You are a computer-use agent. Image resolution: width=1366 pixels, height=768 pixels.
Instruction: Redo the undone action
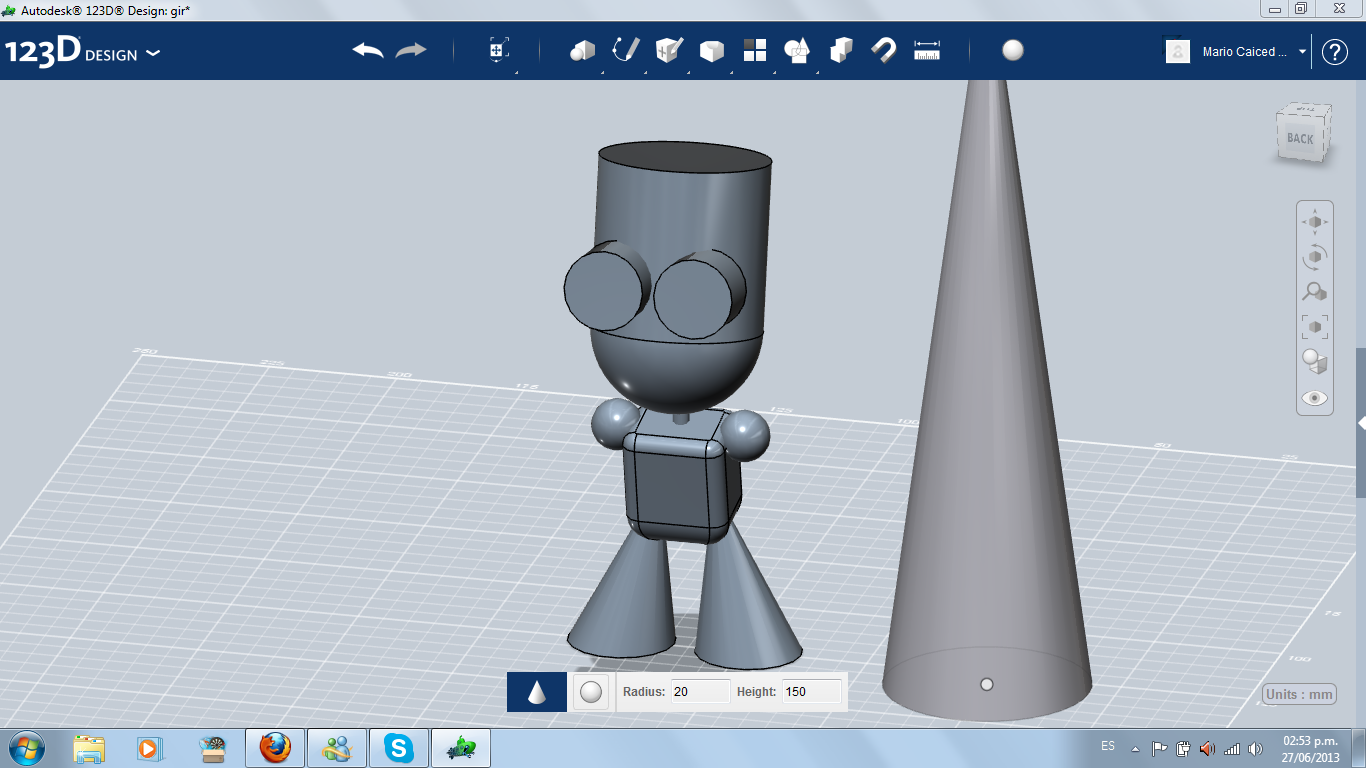pyautogui.click(x=411, y=50)
